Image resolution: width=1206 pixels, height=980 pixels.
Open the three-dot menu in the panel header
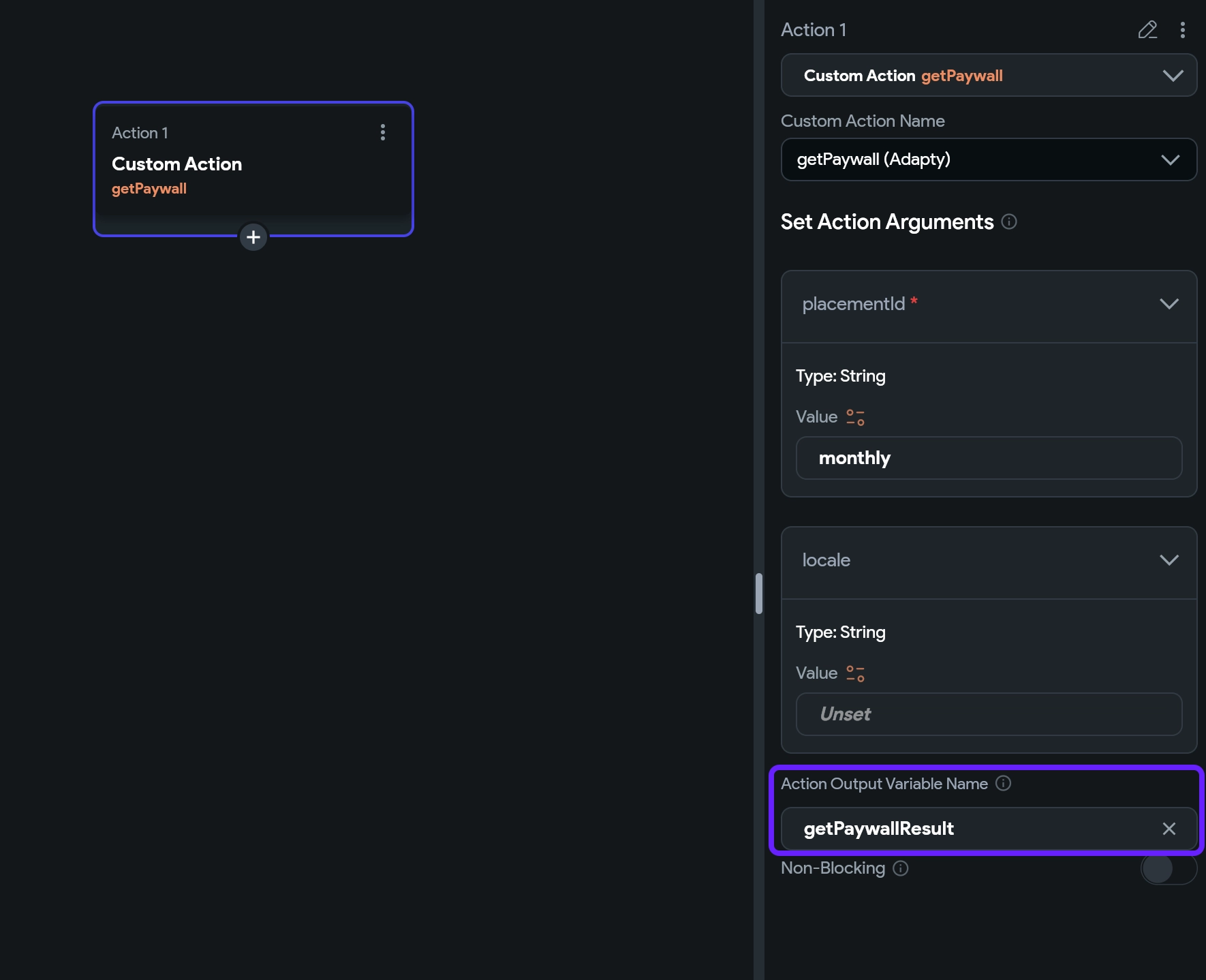1182,30
